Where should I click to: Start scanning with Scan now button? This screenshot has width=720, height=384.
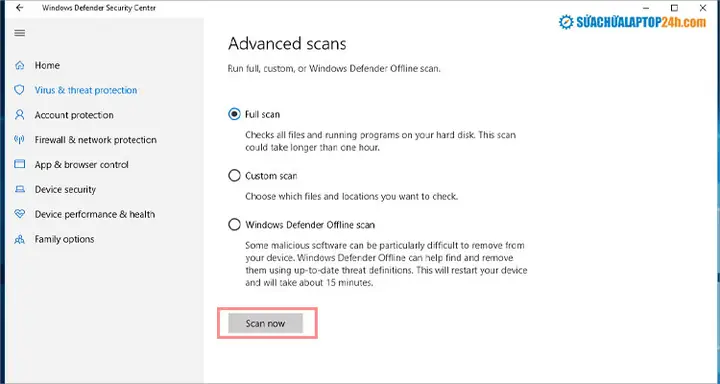tap(265, 323)
